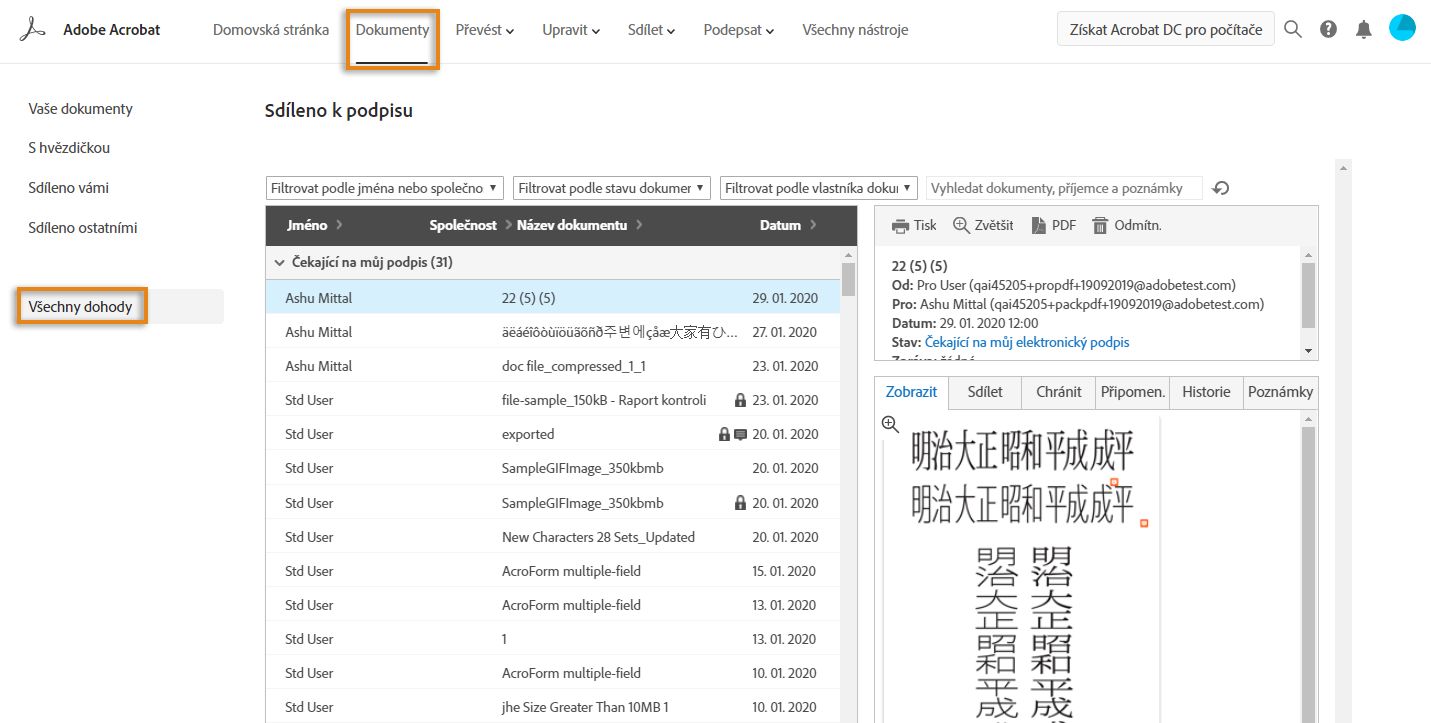This screenshot has width=1431, height=723.
Task: Click the Vyhledat dokumenty search field
Action: point(1064,188)
